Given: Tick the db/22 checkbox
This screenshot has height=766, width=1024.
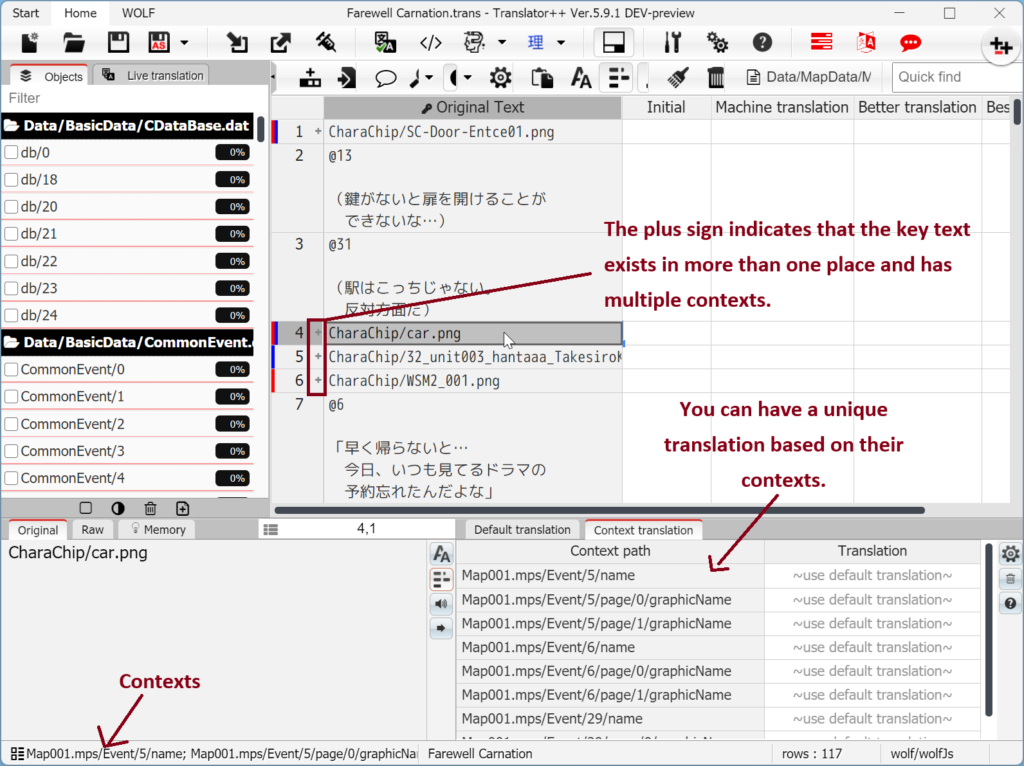Looking at the screenshot, I should pyautogui.click(x=11, y=261).
